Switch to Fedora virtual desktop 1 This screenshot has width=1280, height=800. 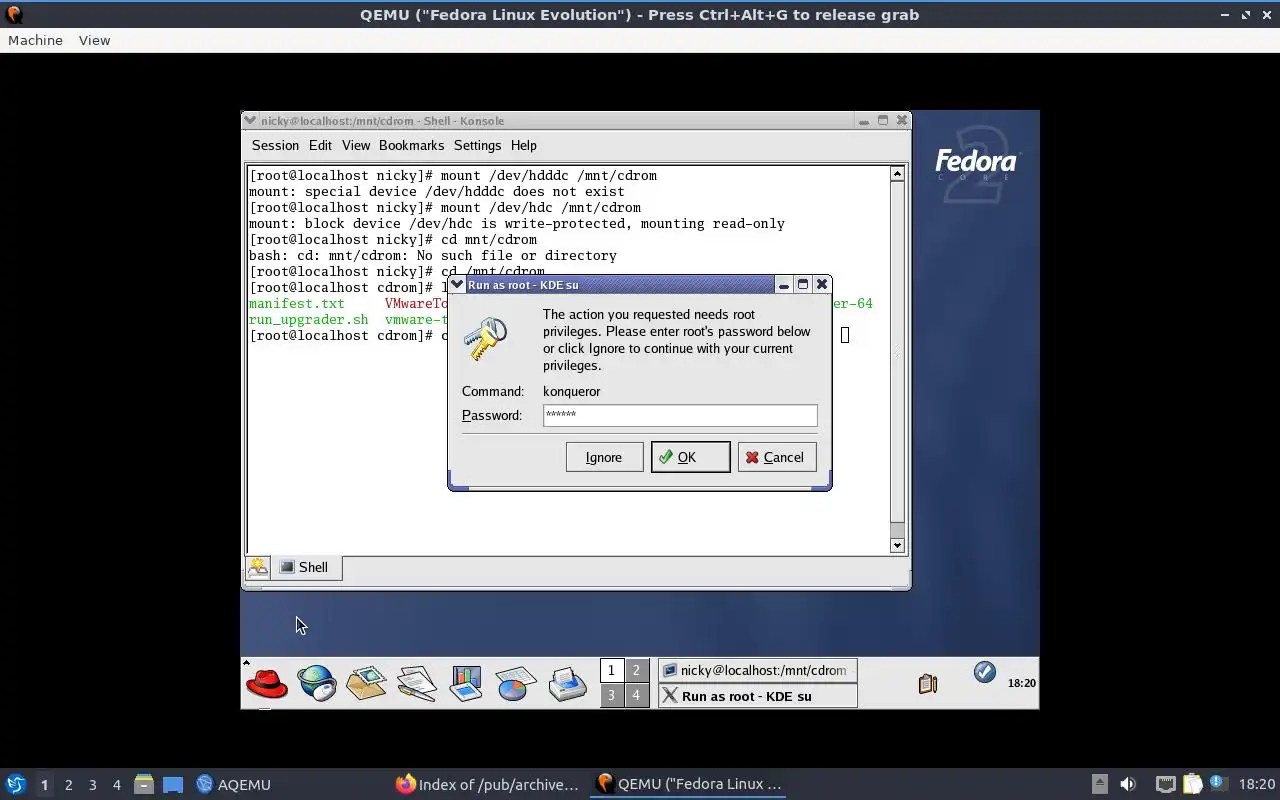611,670
